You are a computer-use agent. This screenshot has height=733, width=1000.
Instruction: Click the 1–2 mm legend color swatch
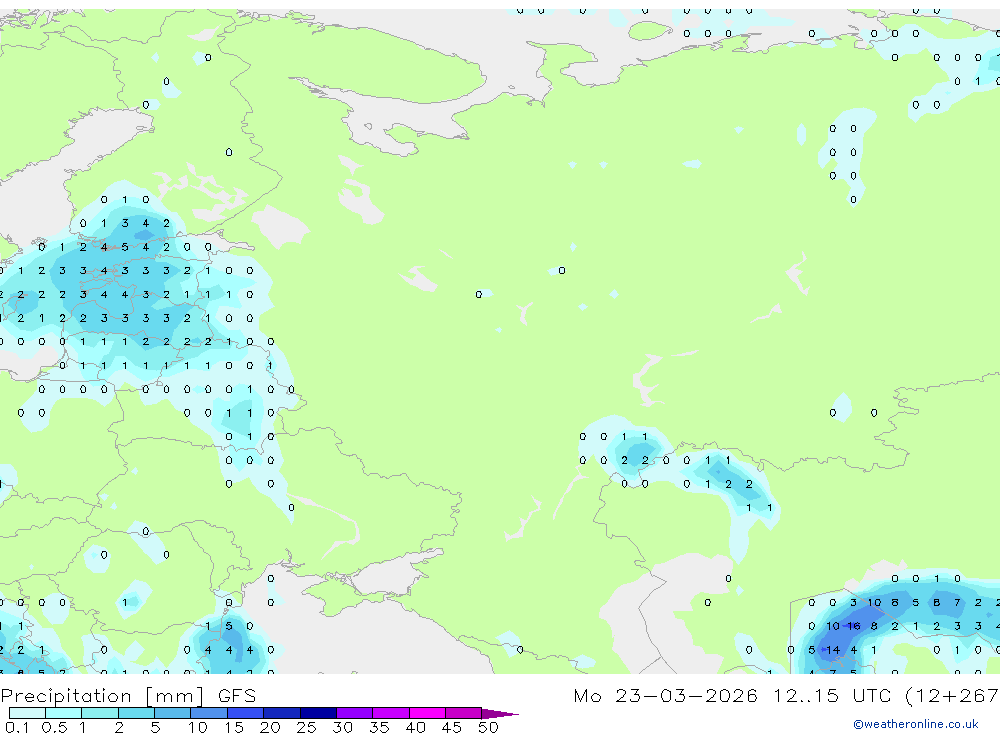click(x=100, y=713)
